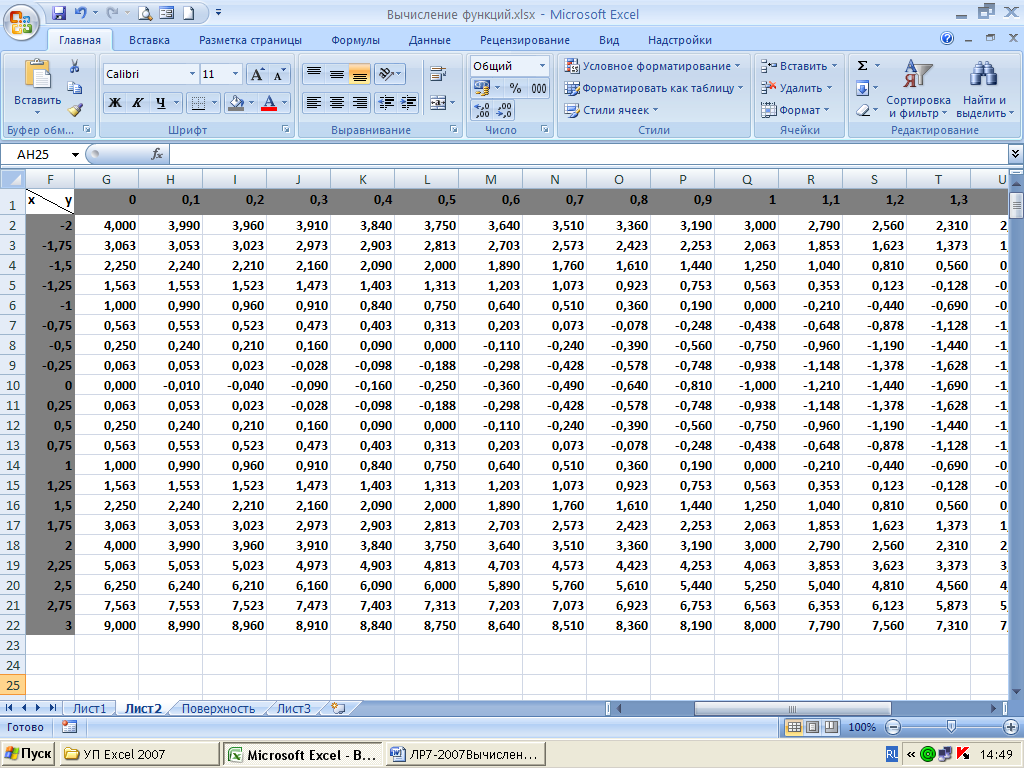1024x768 pixels.
Task: Apply top vertical alignment
Action: [x=314, y=74]
